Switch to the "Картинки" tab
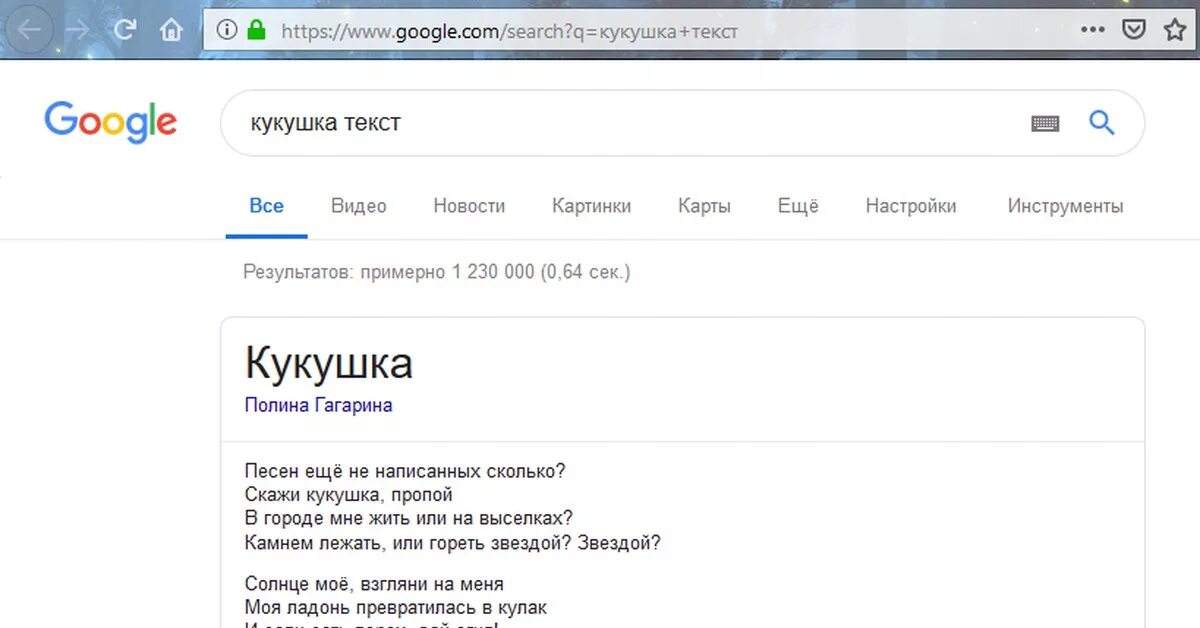The height and width of the screenshot is (628, 1200). pyautogui.click(x=592, y=206)
